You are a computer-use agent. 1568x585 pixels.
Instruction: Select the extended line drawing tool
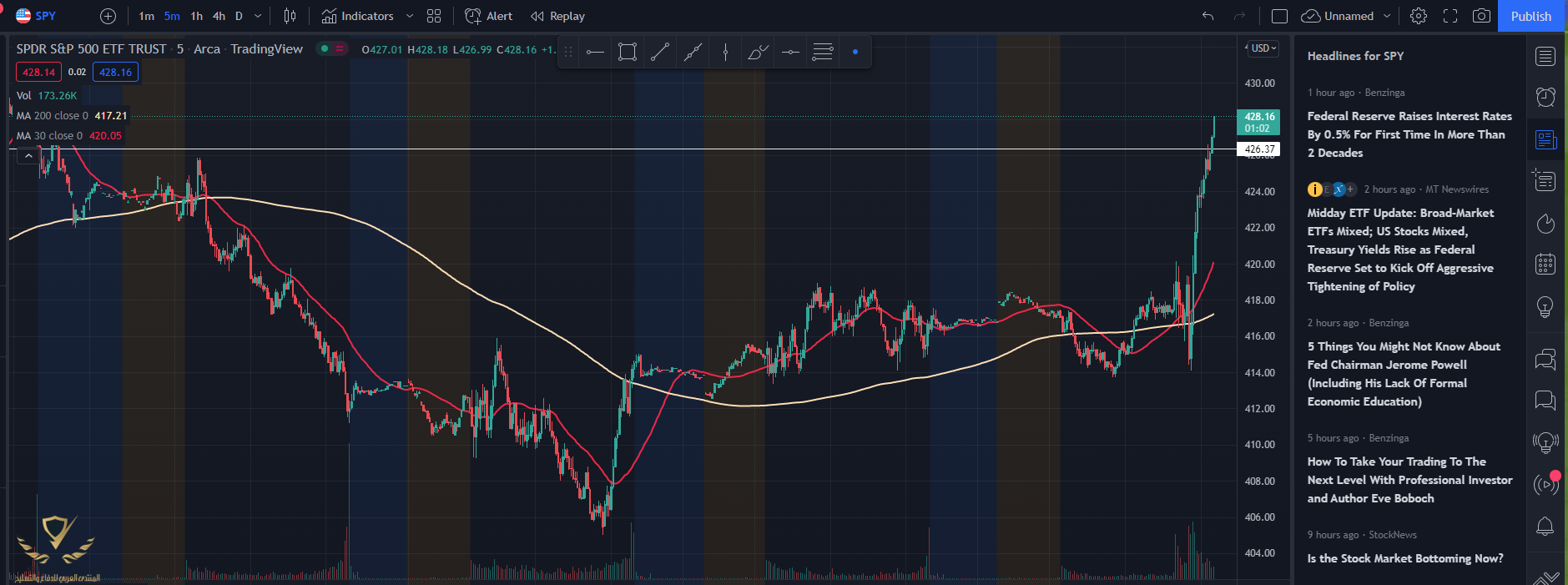[x=693, y=53]
